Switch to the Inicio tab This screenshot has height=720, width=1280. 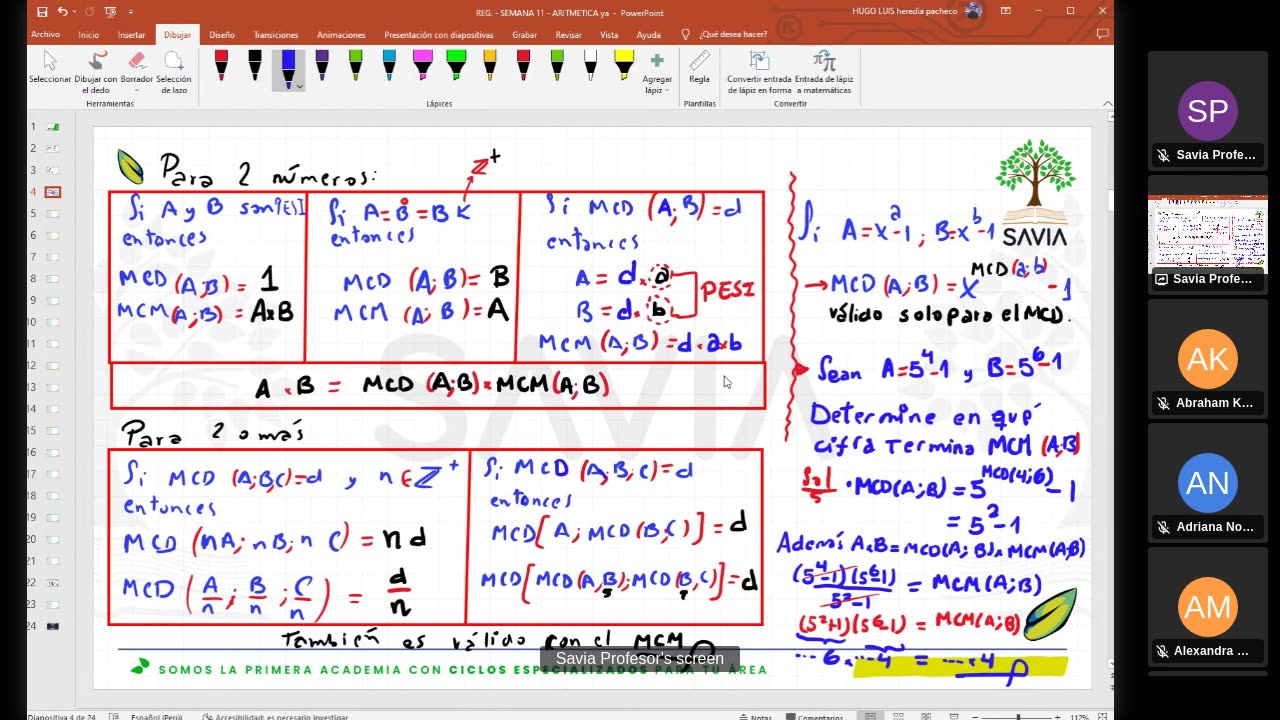[x=89, y=34]
